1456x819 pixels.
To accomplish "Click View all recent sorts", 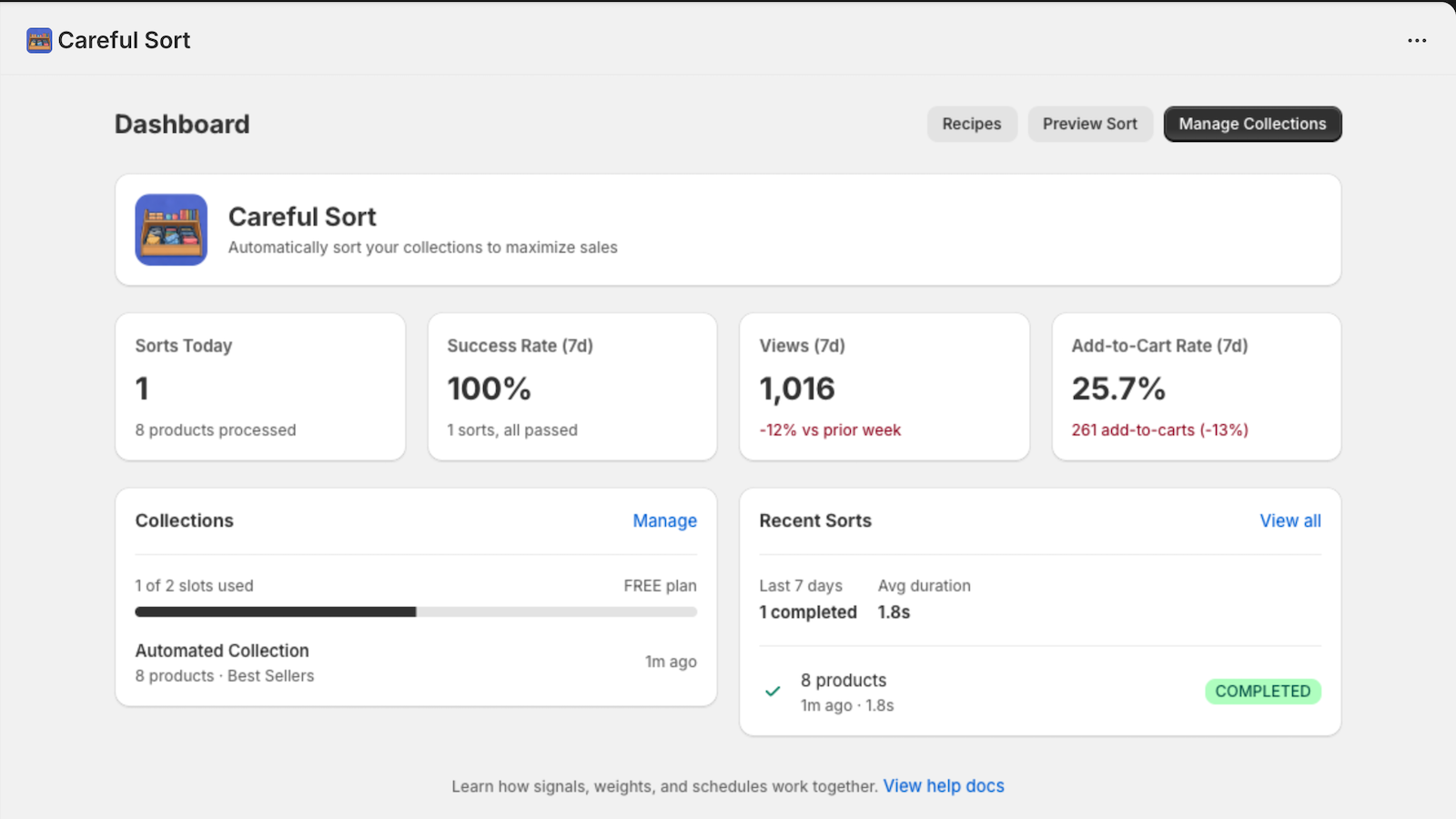I will [x=1289, y=521].
